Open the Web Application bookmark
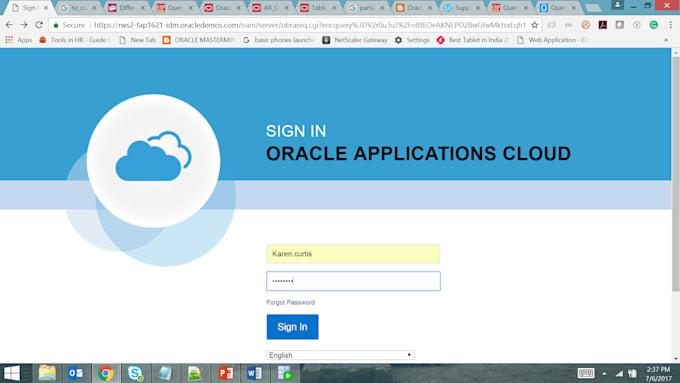680x383 pixels. (552, 40)
